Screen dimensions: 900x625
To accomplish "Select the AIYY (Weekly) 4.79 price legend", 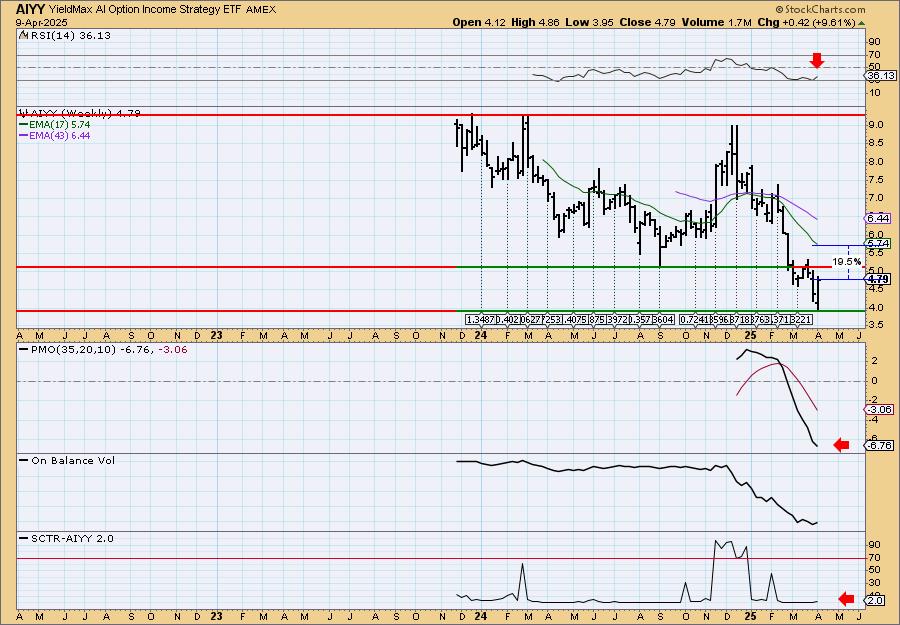I will pyautogui.click(x=80, y=113).
